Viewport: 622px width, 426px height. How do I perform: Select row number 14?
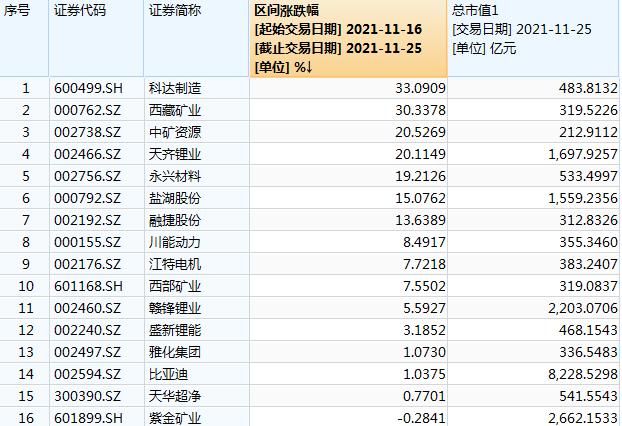tap(26, 374)
